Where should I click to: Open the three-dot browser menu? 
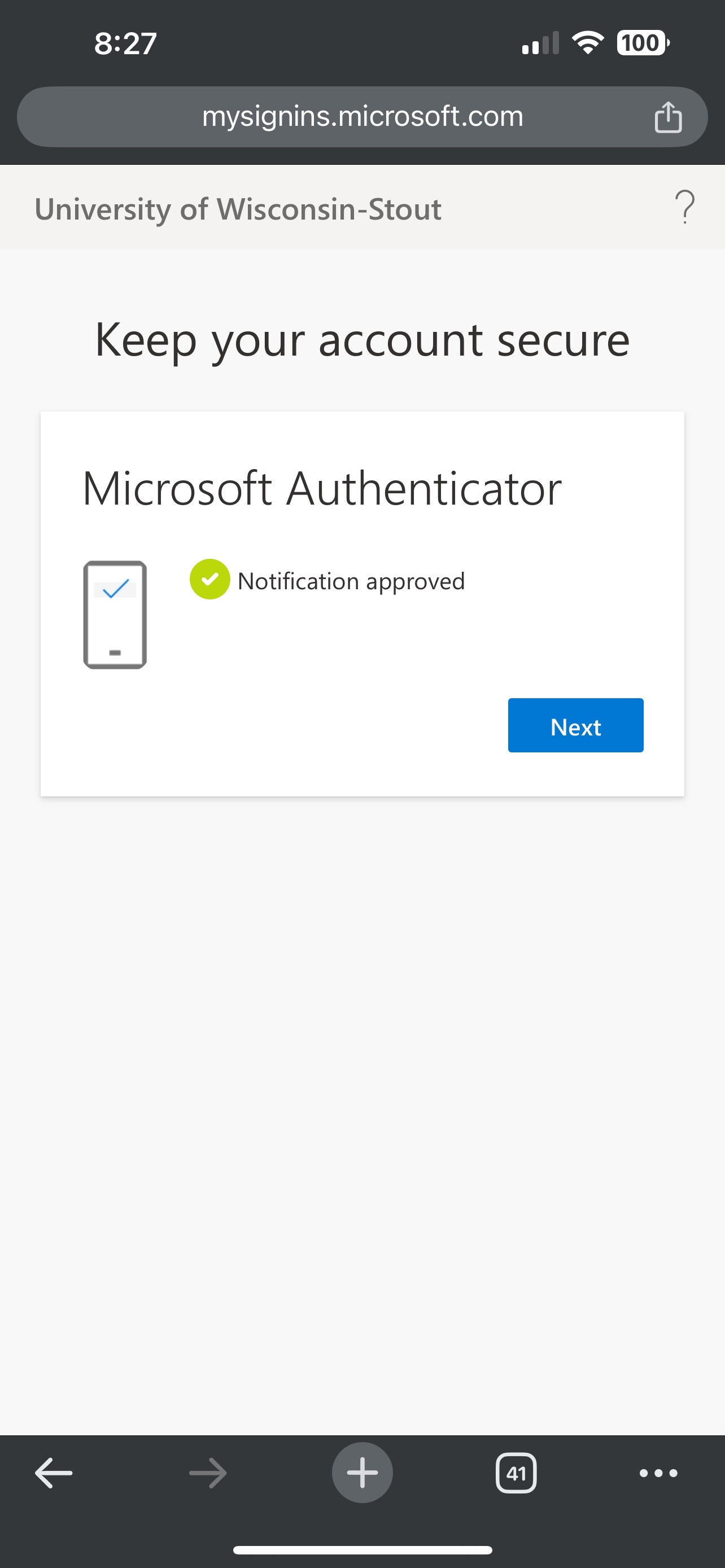(658, 1473)
